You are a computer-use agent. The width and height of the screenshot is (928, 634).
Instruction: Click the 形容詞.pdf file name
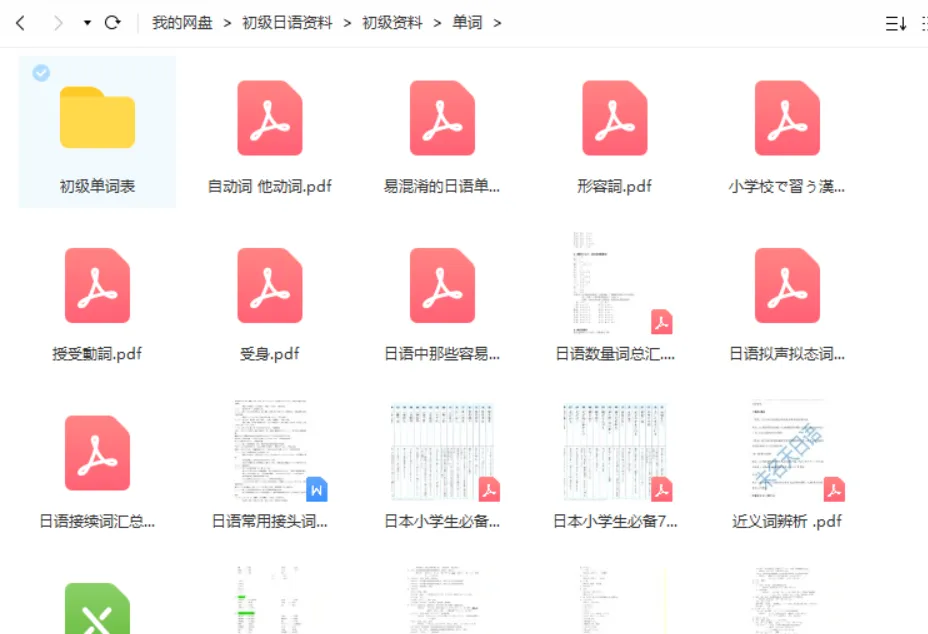point(614,186)
